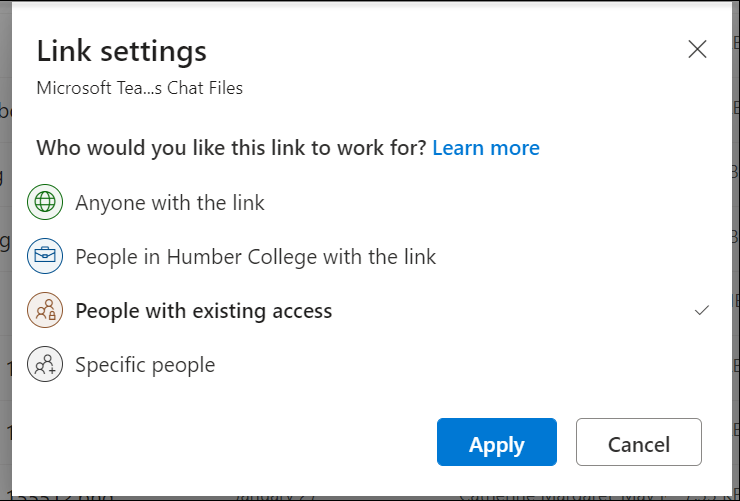Open the Learn more link
Screen dimensions: 740x501
486,148
